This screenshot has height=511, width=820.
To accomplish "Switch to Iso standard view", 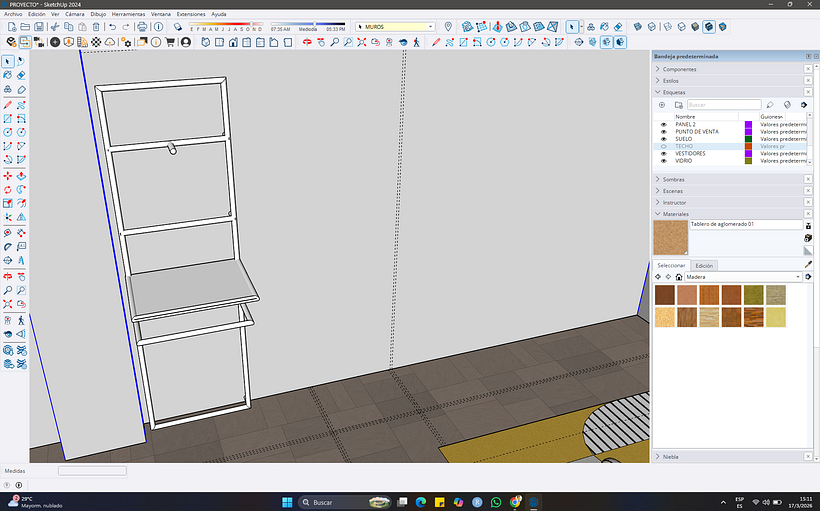I will click(x=206, y=42).
